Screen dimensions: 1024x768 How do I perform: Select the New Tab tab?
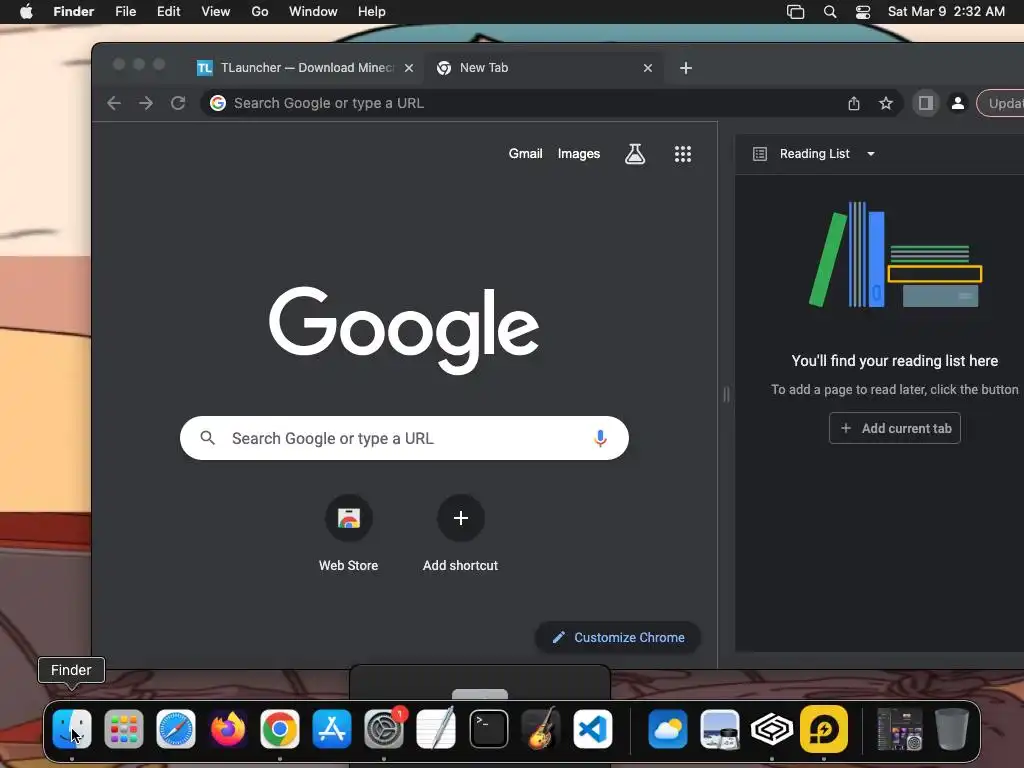pyautogui.click(x=543, y=68)
